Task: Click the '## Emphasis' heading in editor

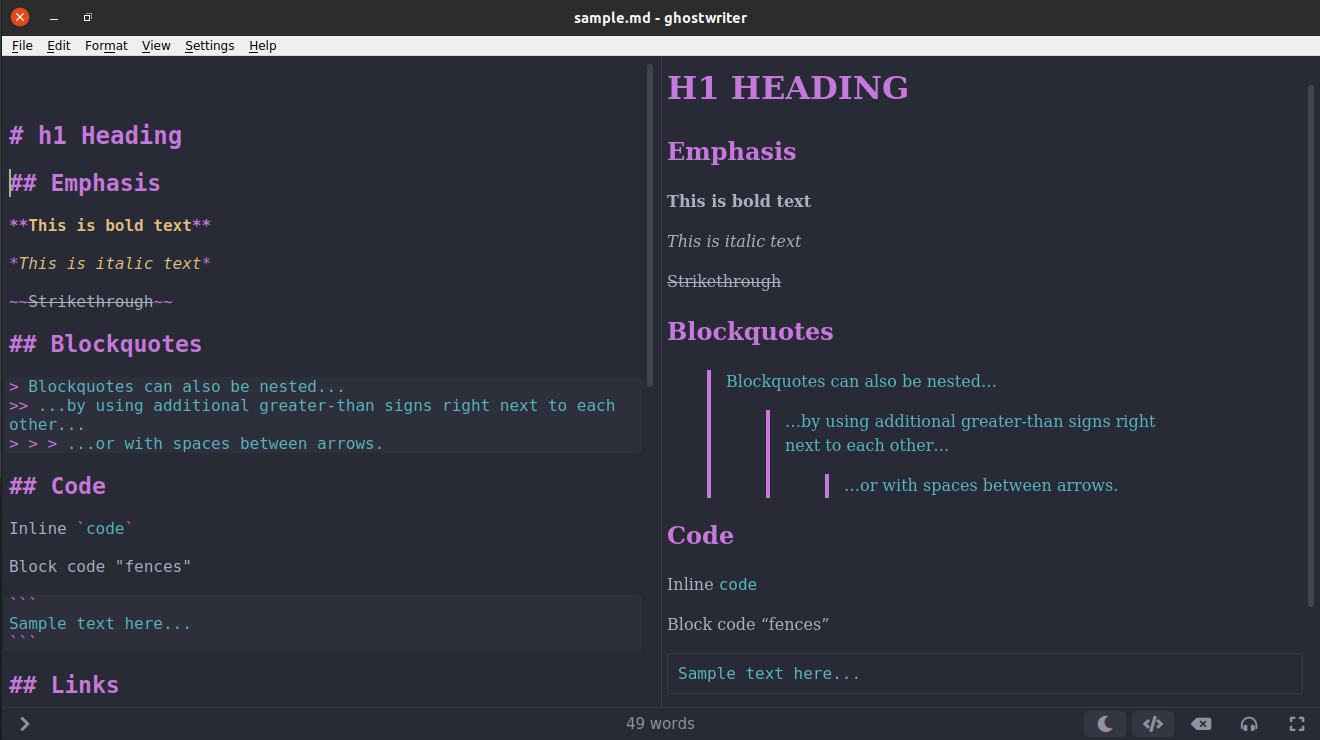Action: [85, 183]
